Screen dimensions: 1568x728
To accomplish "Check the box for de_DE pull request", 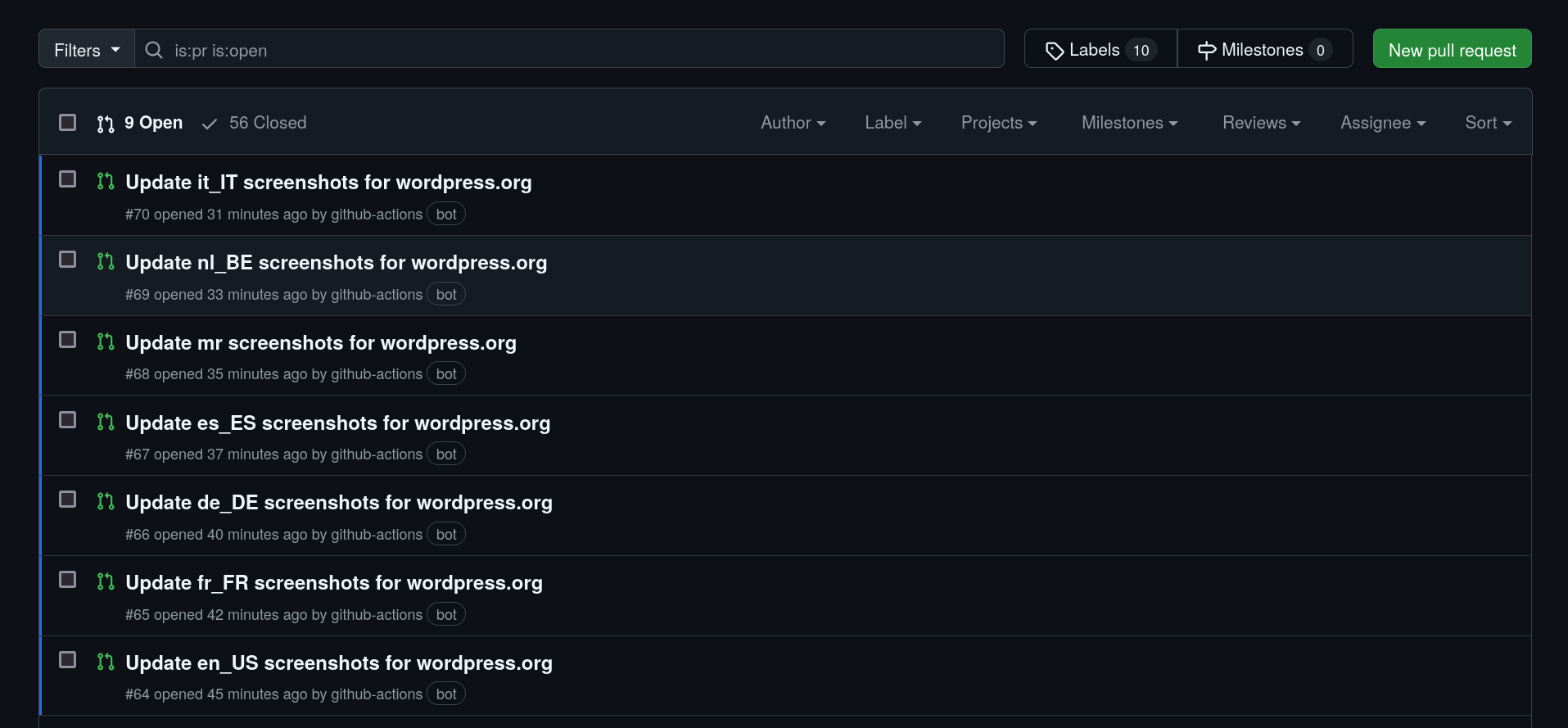I will (68, 500).
